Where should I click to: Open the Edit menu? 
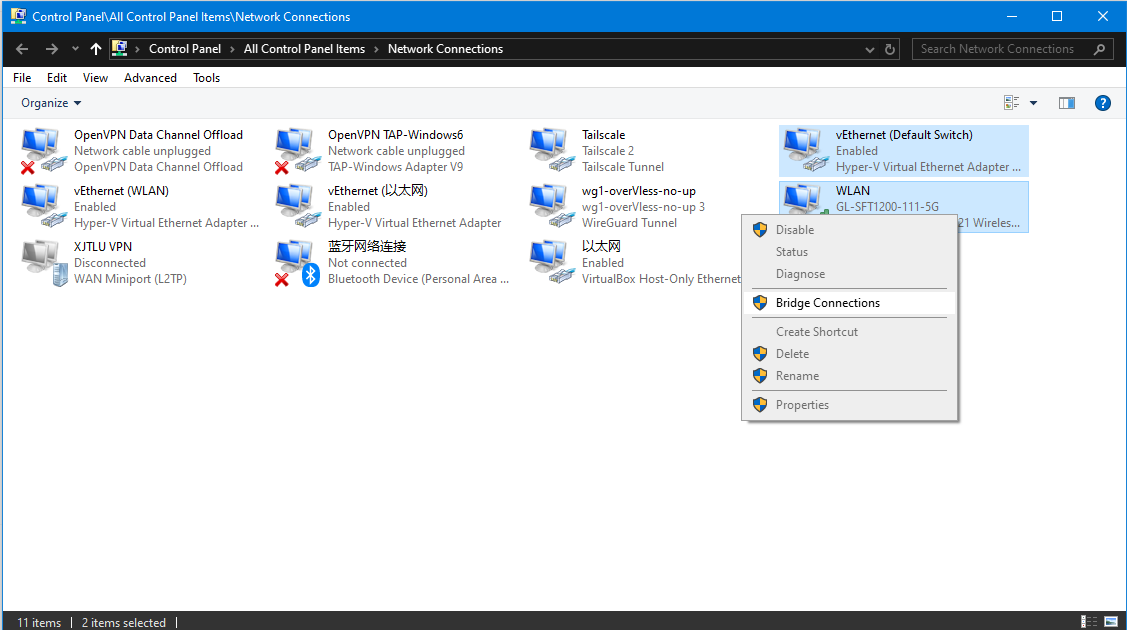point(57,78)
